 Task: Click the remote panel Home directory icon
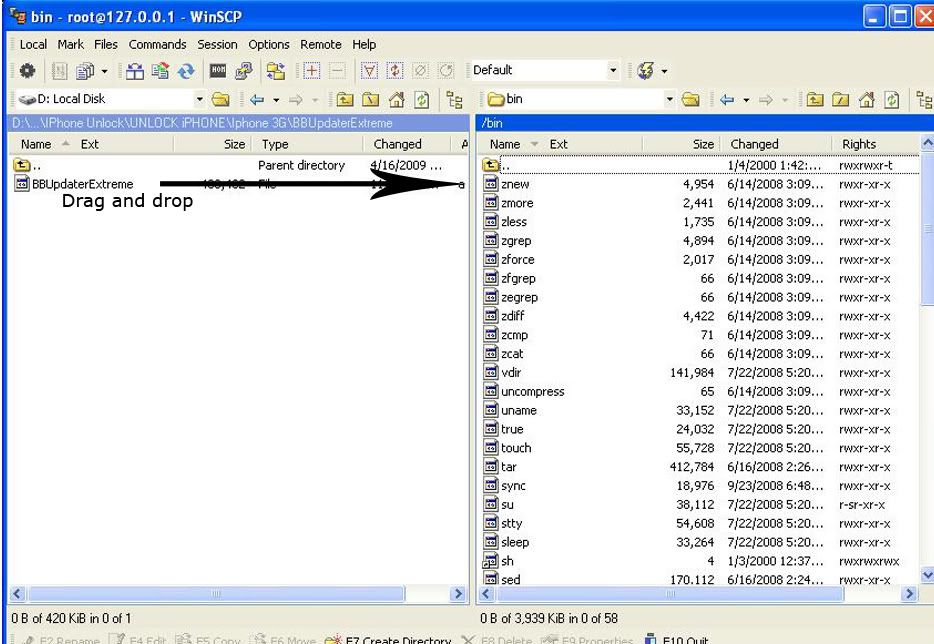pyautogui.click(x=867, y=99)
